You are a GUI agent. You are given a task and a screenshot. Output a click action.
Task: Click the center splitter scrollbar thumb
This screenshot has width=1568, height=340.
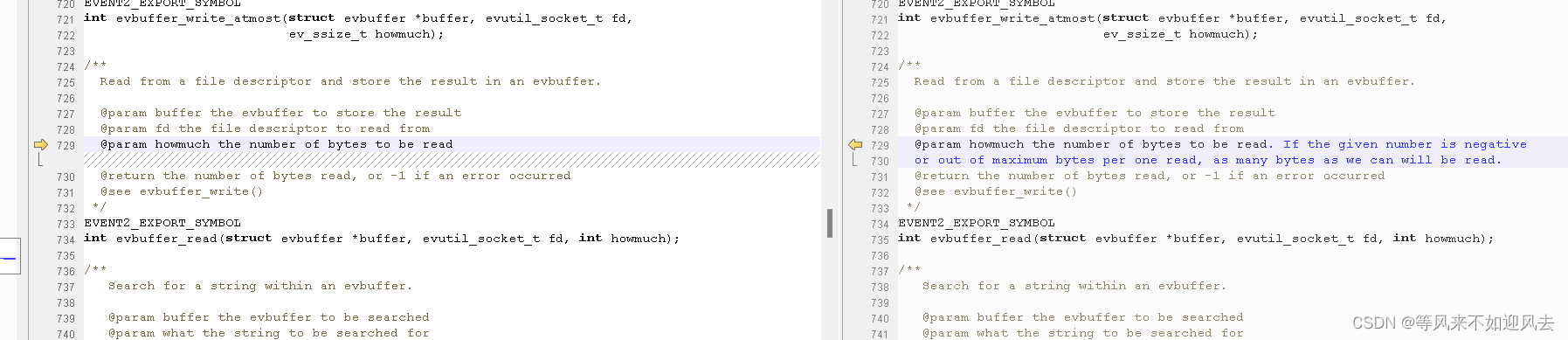pos(830,223)
